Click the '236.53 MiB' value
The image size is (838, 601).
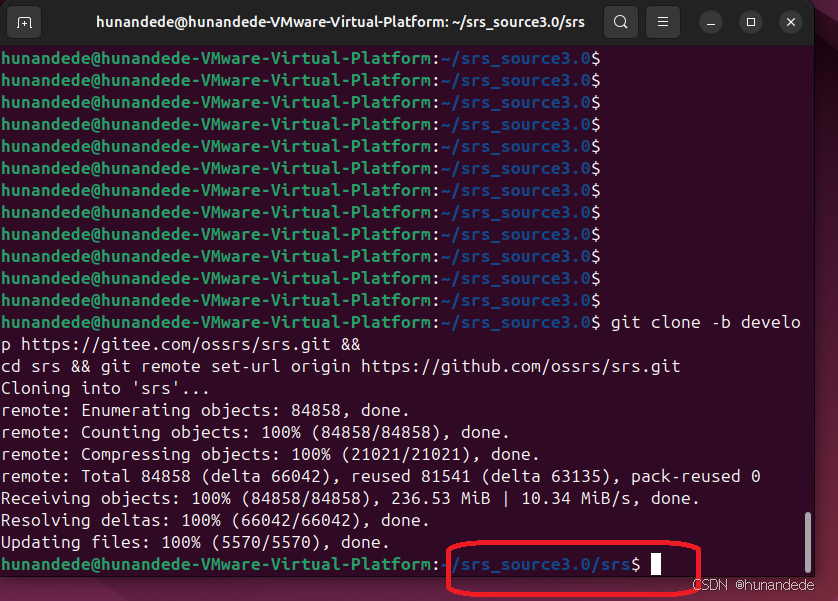click(440, 498)
